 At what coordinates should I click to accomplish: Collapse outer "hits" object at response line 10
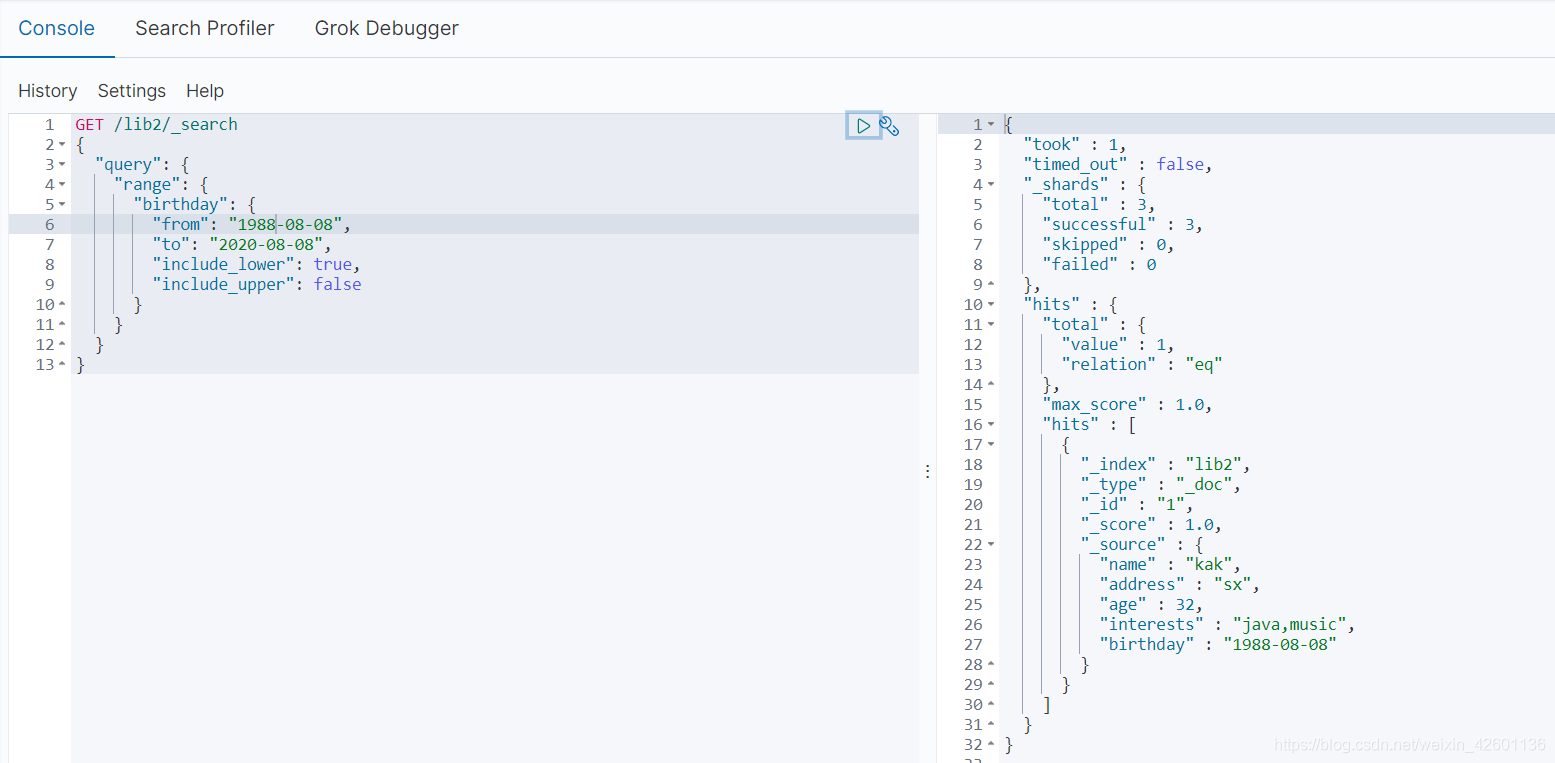coord(991,305)
